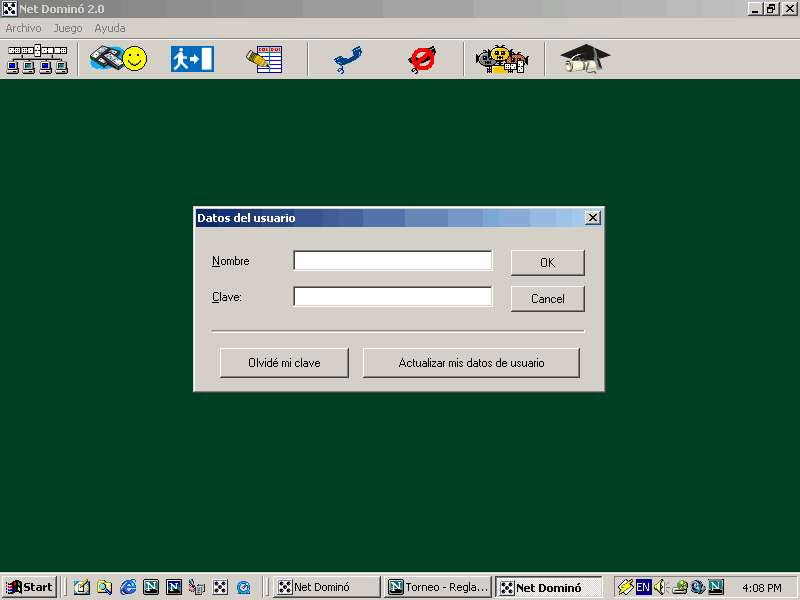Close the Datos del usuario dialog
This screenshot has width=800, height=600.
coord(592,218)
